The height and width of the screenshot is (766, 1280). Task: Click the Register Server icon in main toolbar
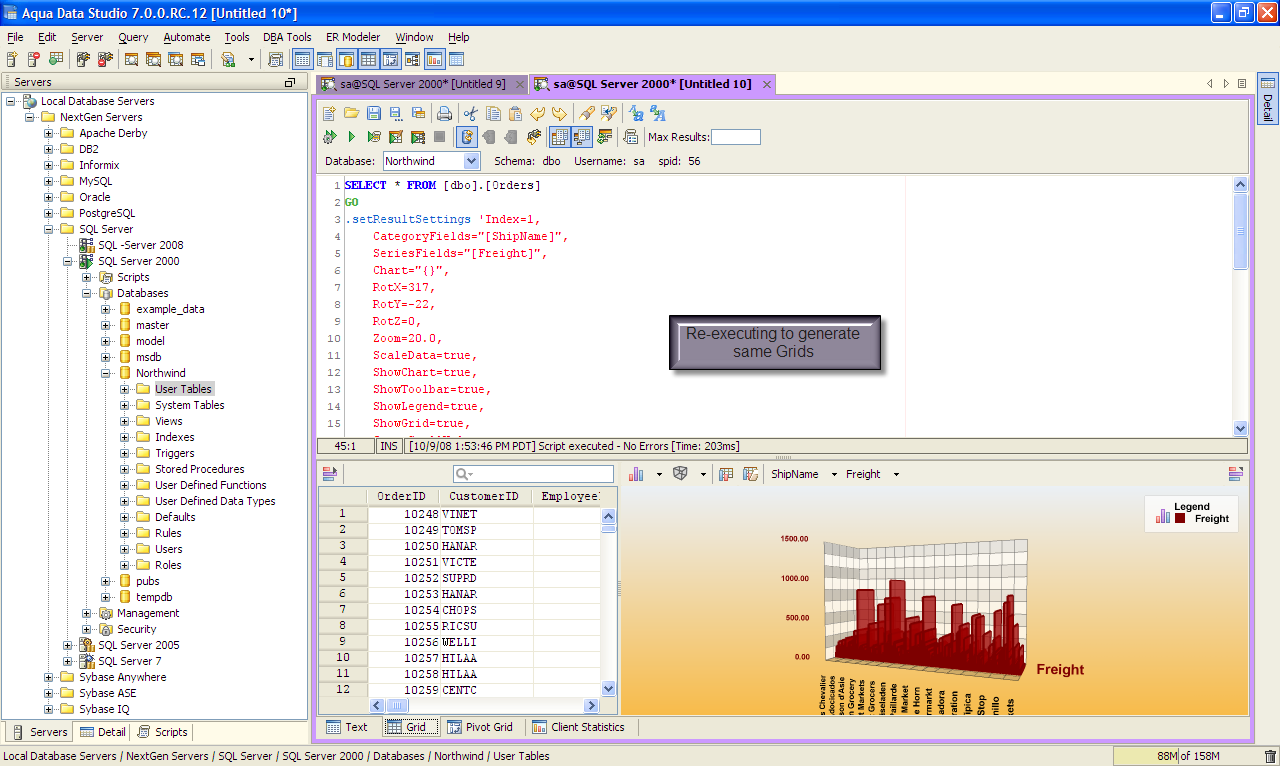[x=12, y=60]
